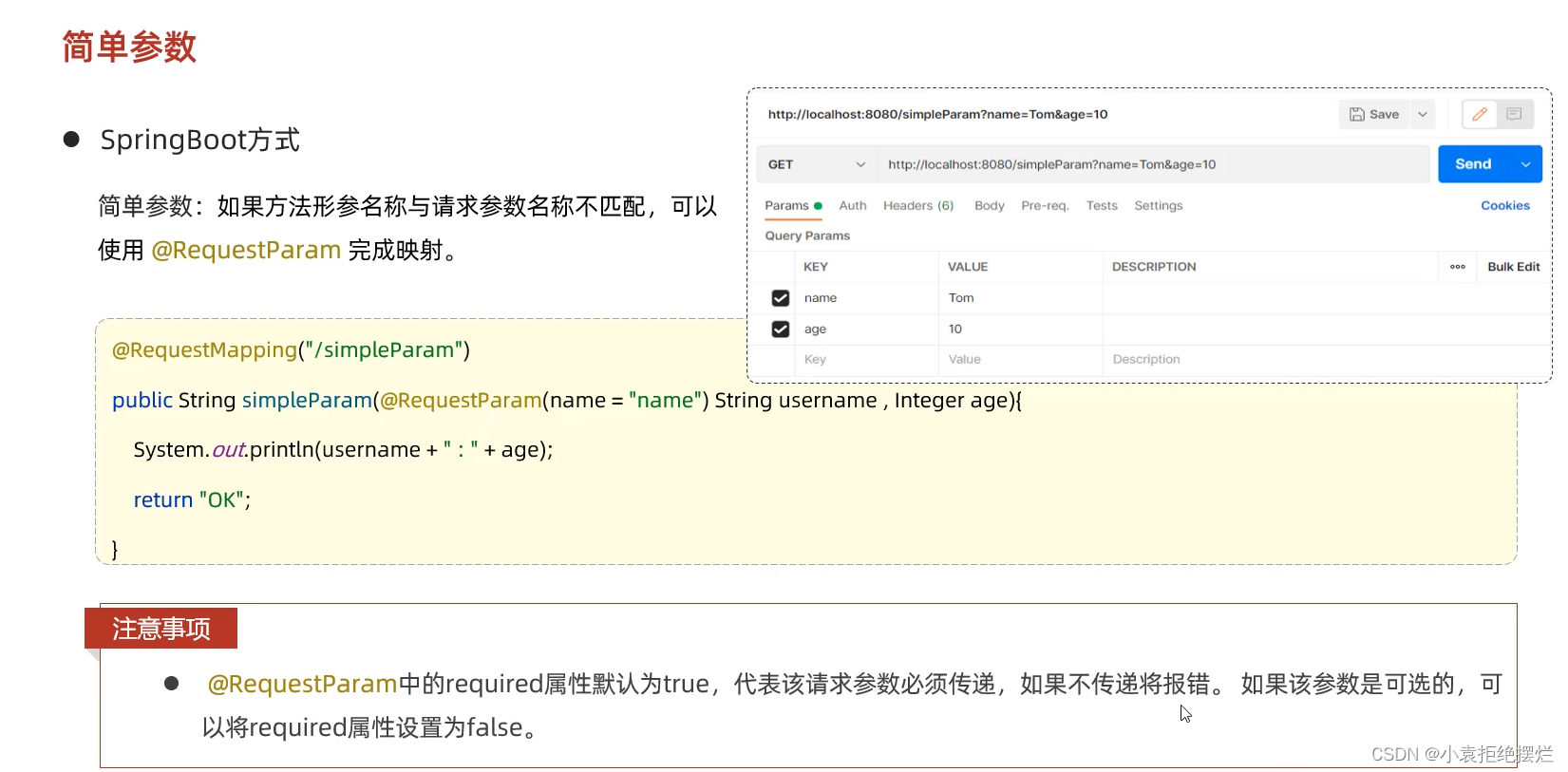This screenshot has height=772, width=1568.
Task: Uncheck the name parameter checkbox
Action: coord(781,298)
